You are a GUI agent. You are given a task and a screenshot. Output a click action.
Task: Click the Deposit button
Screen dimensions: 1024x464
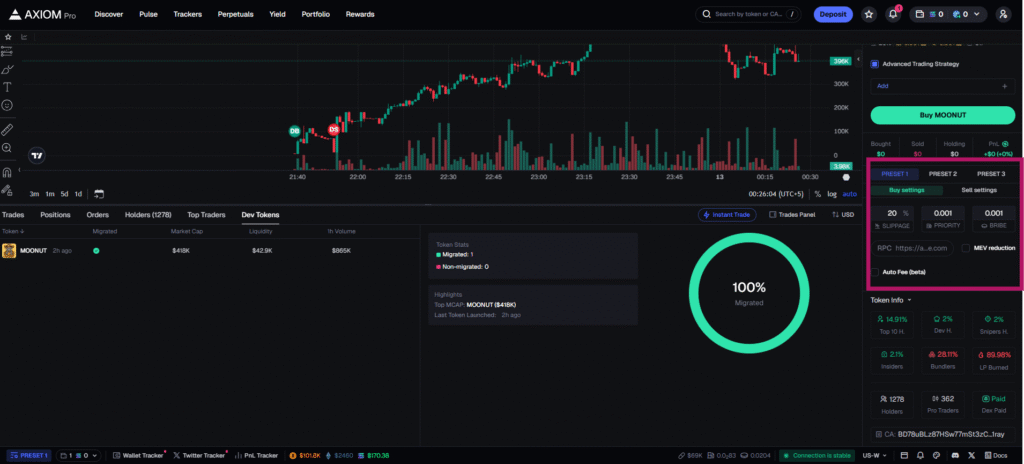click(833, 14)
